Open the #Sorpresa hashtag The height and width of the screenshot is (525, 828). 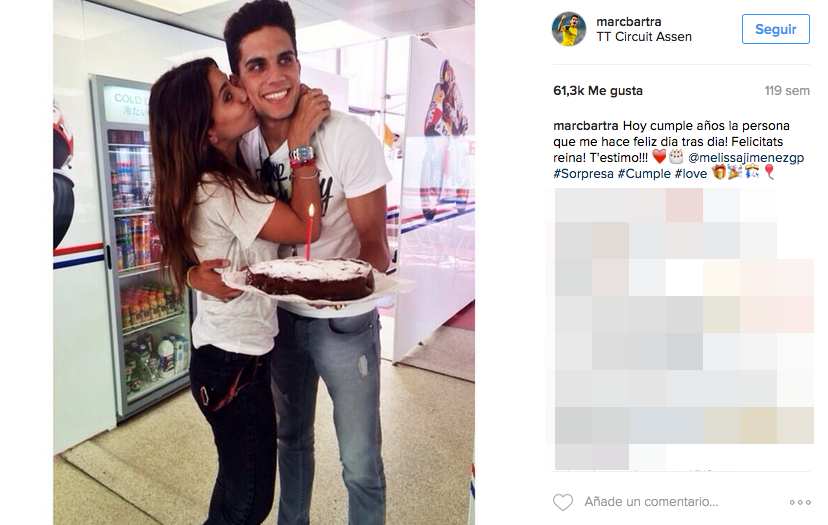point(584,173)
